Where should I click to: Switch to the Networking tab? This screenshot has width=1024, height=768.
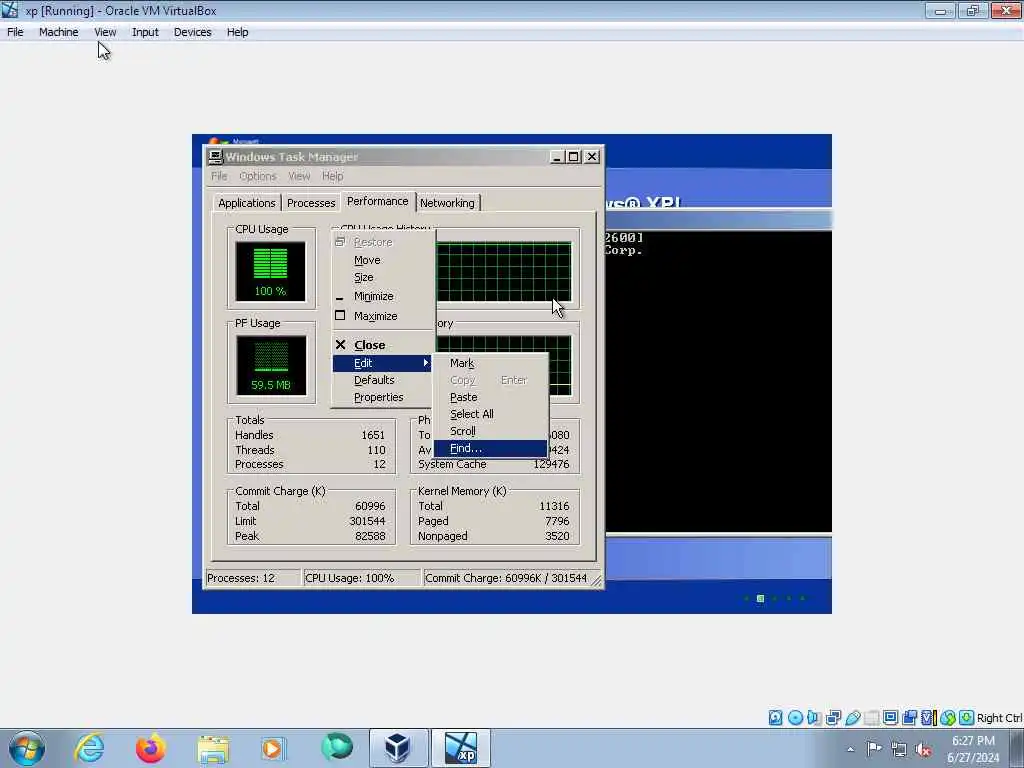(447, 203)
